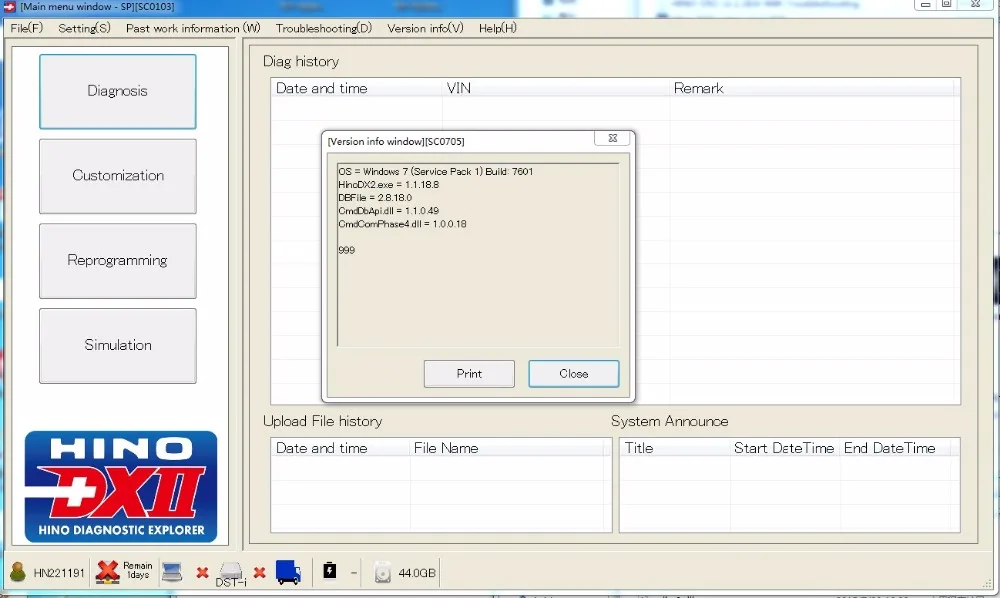
Task: Click the red X license status icon
Action: point(108,572)
